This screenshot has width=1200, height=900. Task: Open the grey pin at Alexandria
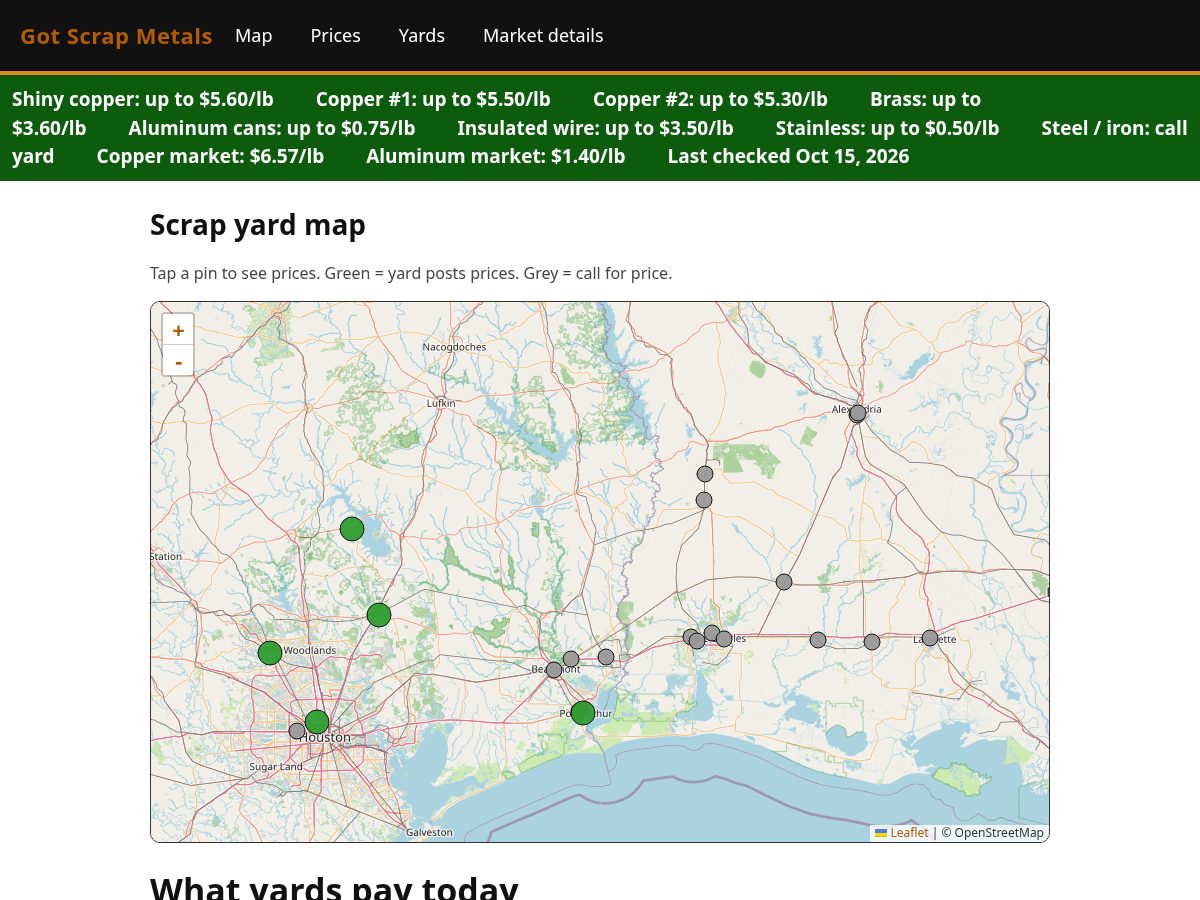[857, 413]
